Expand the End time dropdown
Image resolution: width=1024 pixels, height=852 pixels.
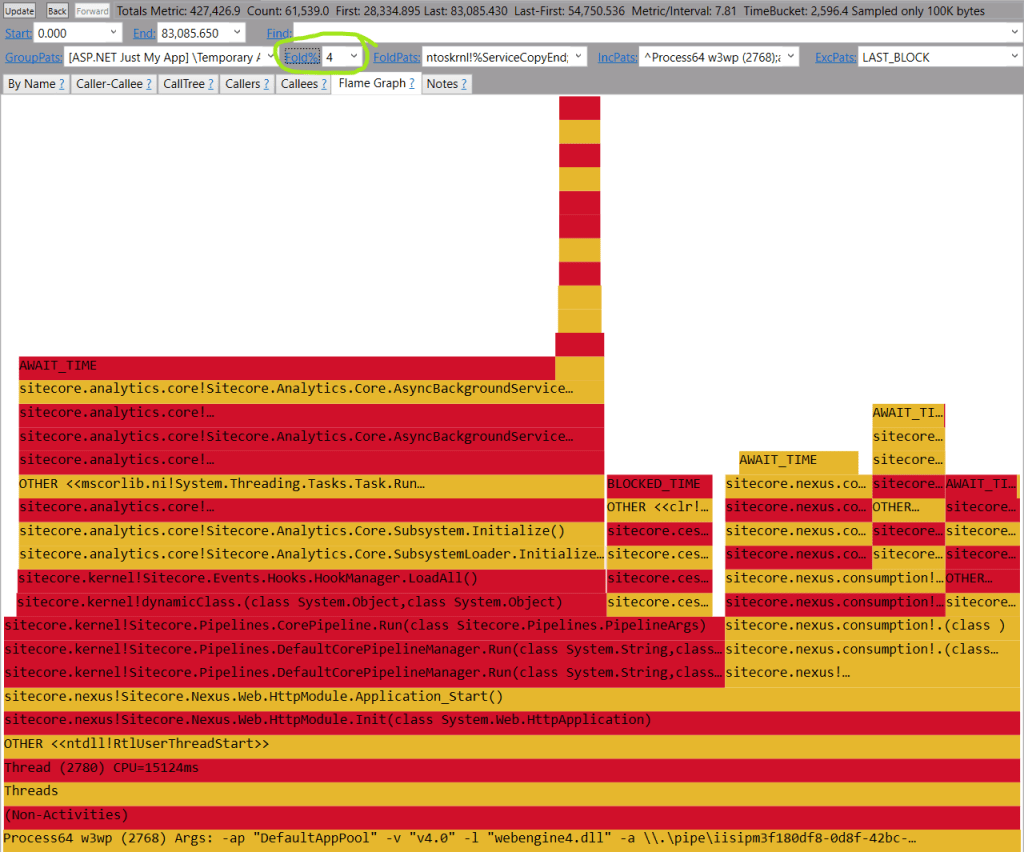point(236,33)
